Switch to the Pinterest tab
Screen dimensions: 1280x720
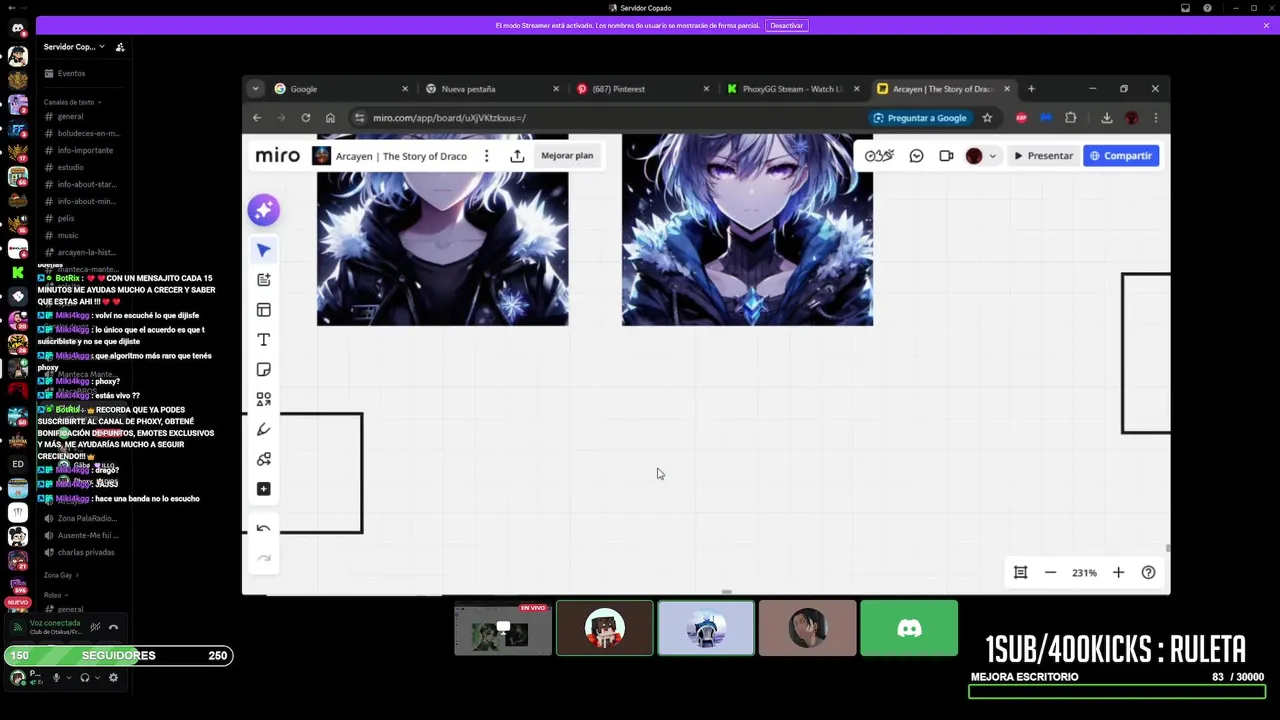[641, 89]
